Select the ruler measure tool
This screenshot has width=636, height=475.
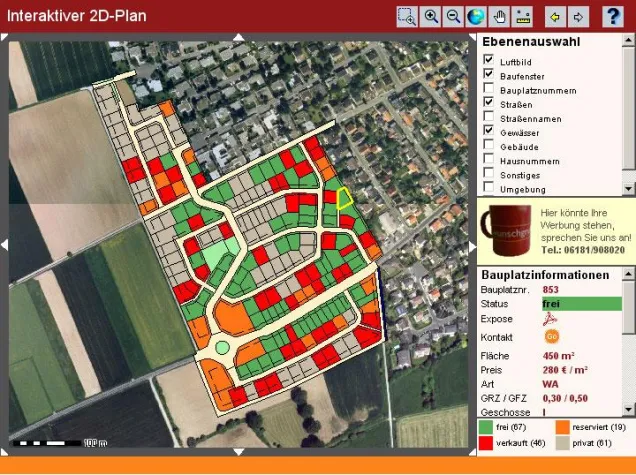(522, 16)
